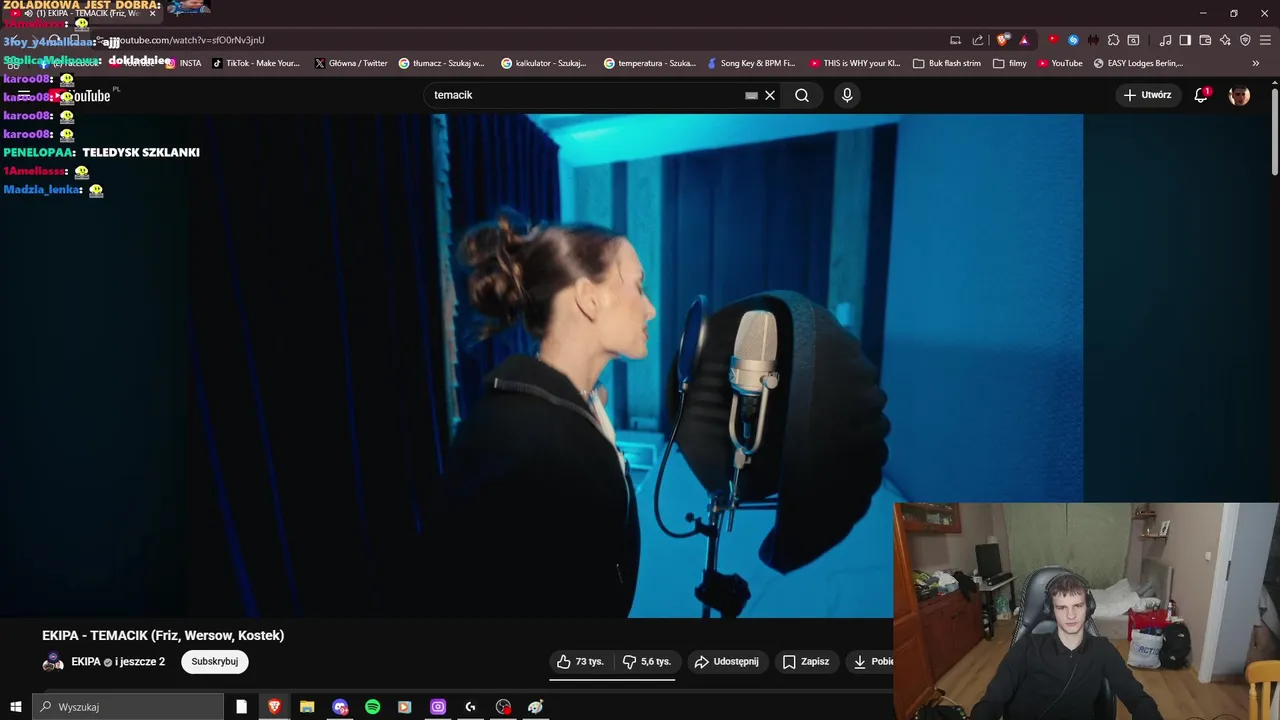Open the tłumacz - Szukaj bookmark
The image size is (1280, 720).
441,63
